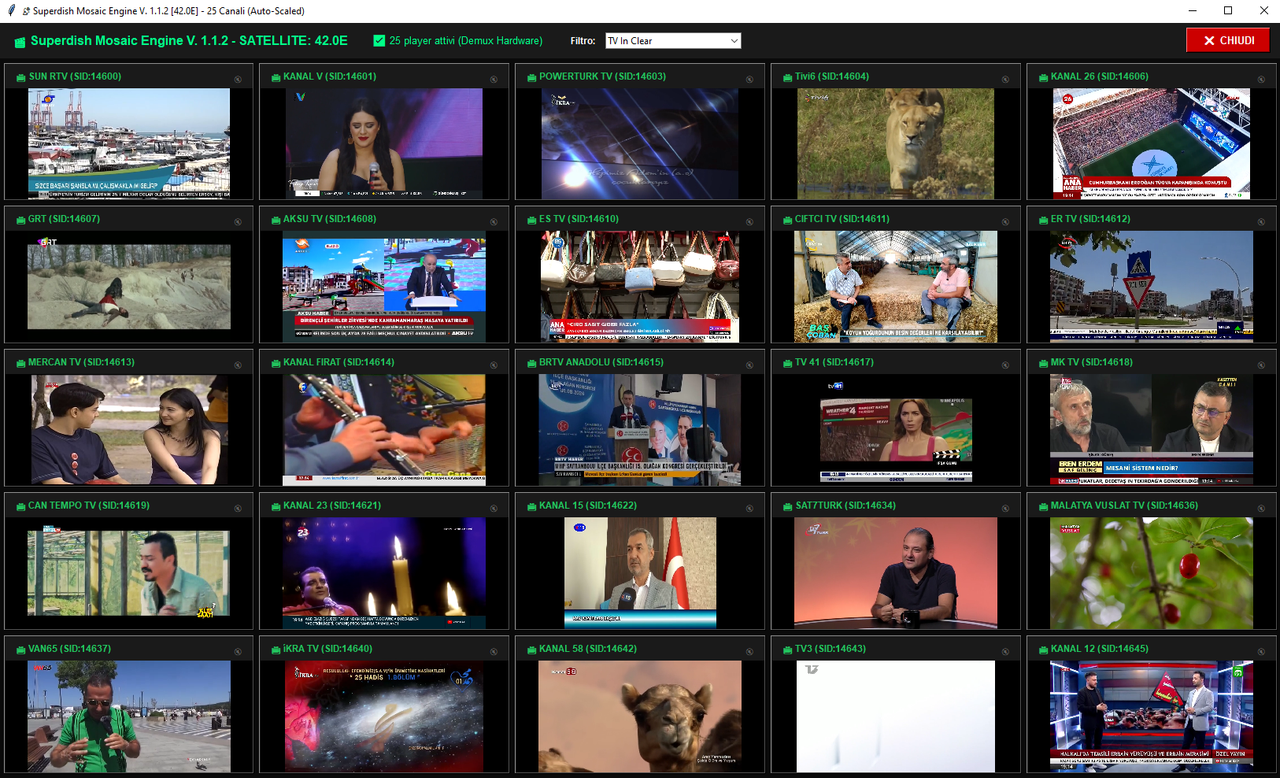Click the CAN TEMPO TV (SID:14619) title

click(x=88, y=505)
